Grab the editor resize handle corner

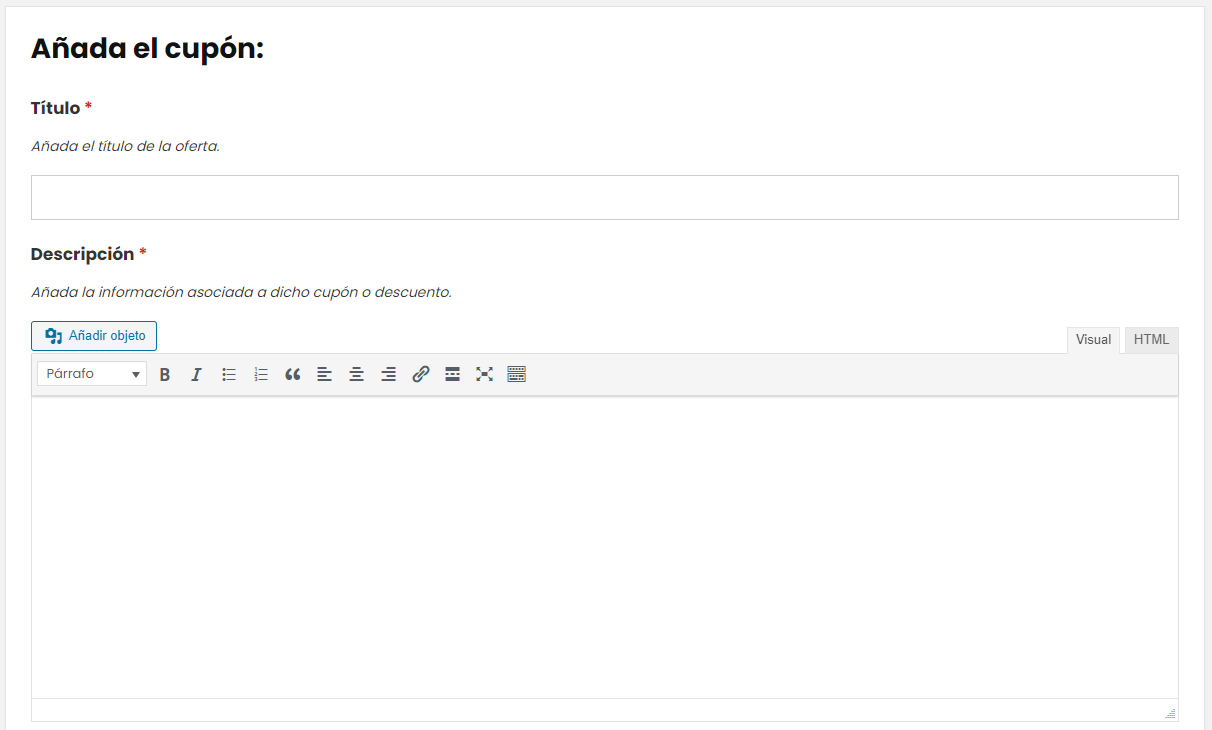pyautogui.click(x=1170, y=713)
